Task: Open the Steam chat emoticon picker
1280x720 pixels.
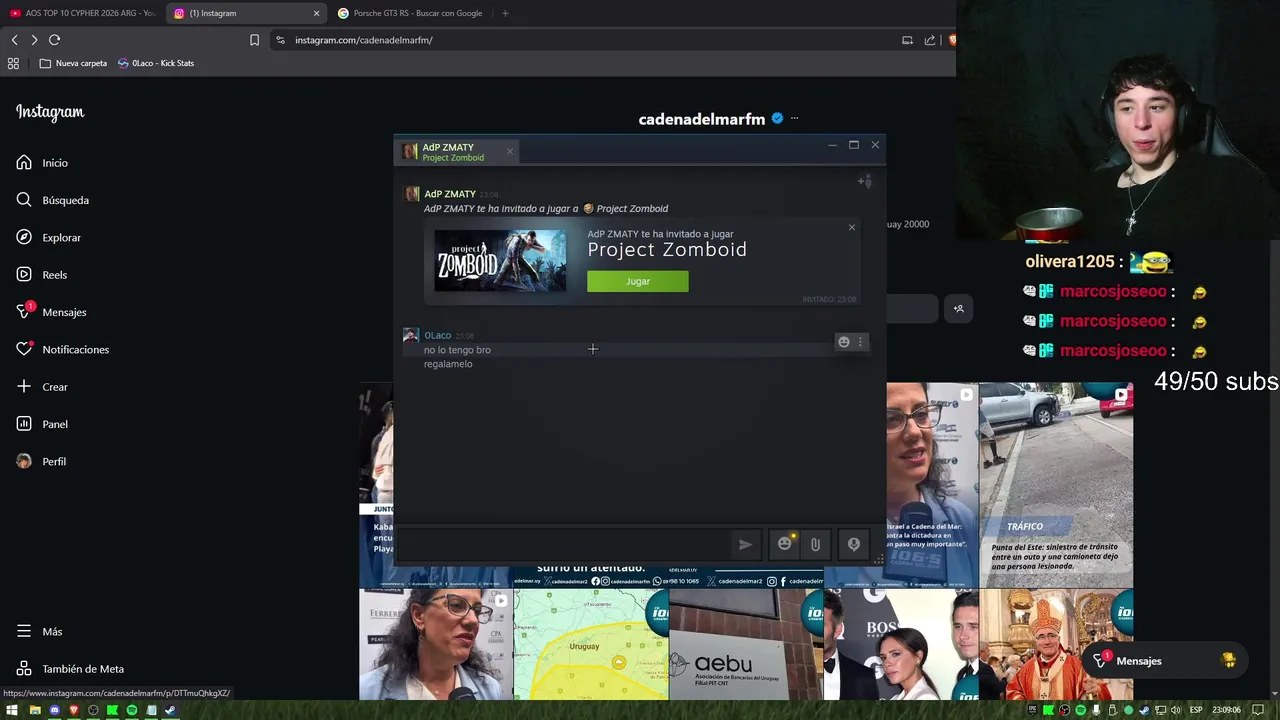Action: click(x=785, y=544)
